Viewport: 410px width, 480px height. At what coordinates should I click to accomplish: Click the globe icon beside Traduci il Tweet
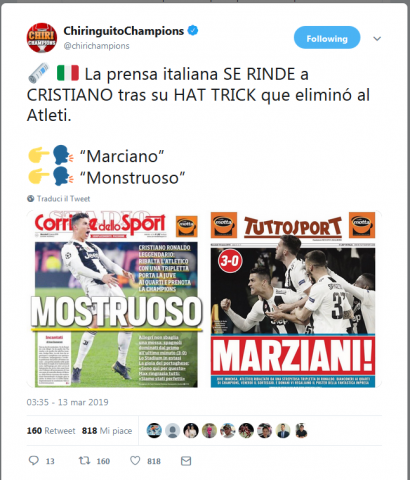[31, 199]
